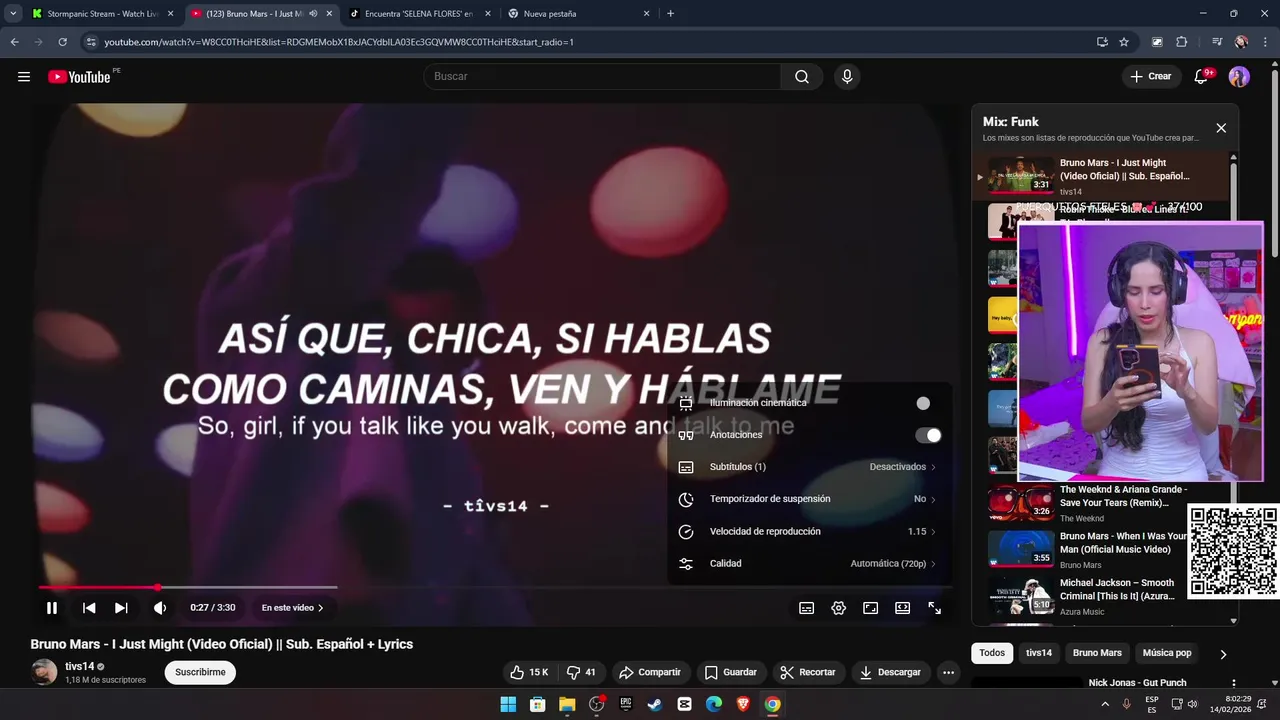This screenshot has width=1280, height=720.
Task: Click the Recortar button
Action: coord(807,672)
